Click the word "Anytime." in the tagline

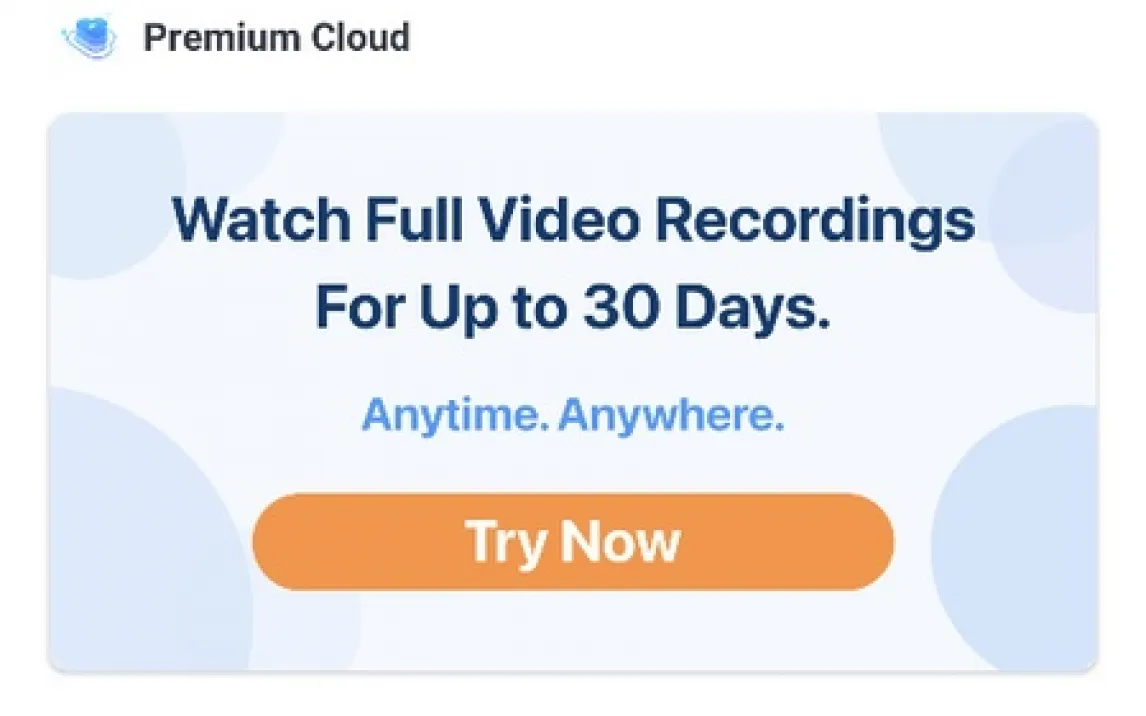[456, 415]
